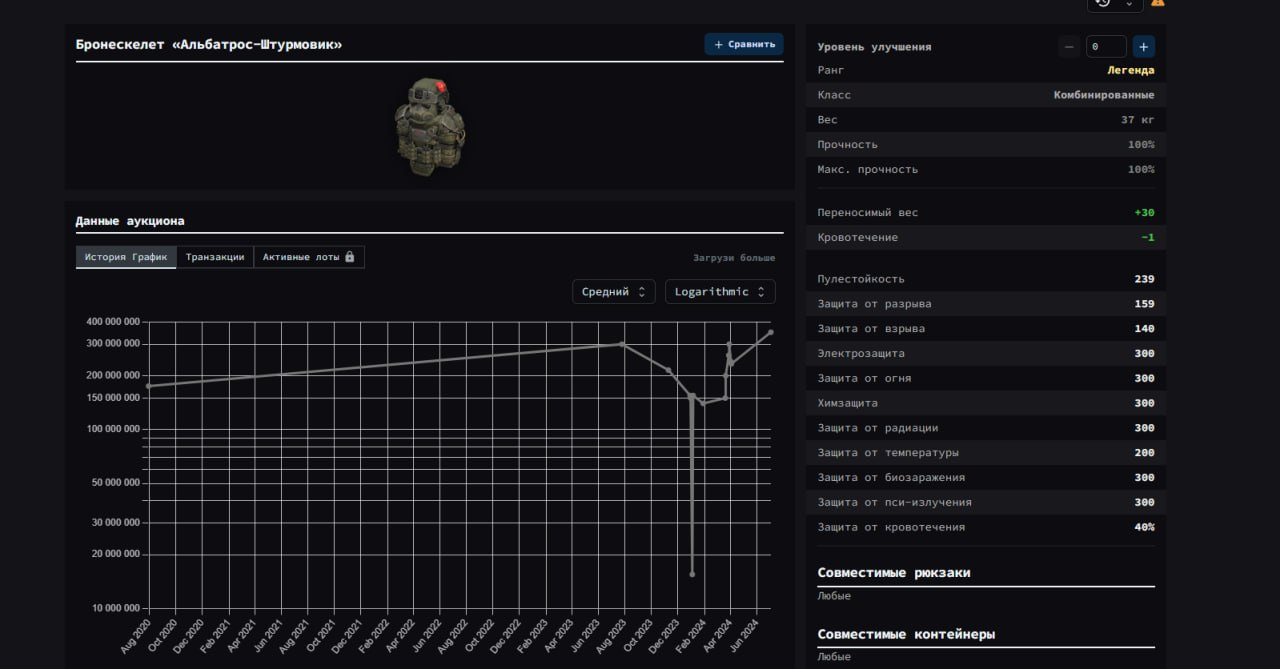This screenshot has width=1280, height=669.
Task: Click the orange warning triangle icon
Action: [1158, 3]
